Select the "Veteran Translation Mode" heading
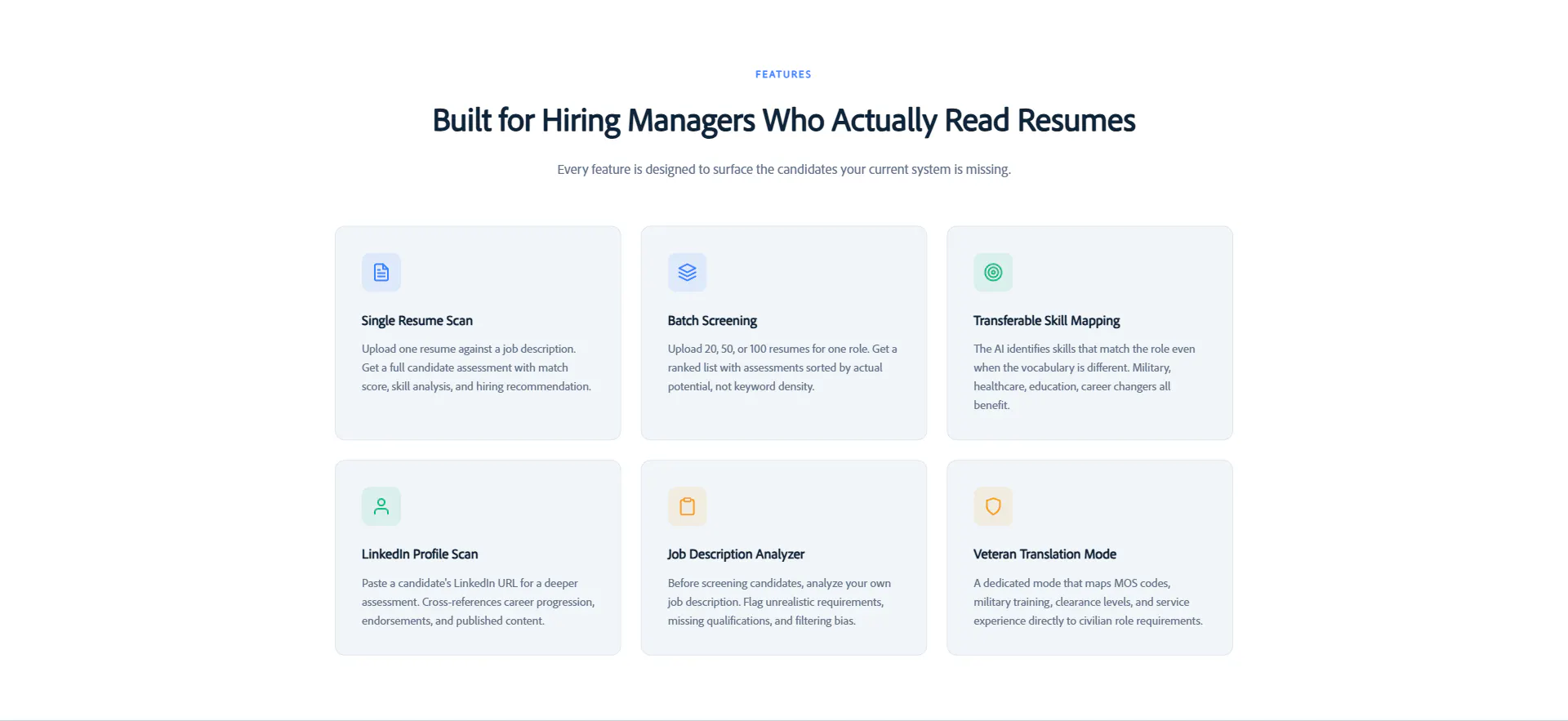 [x=1045, y=554]
